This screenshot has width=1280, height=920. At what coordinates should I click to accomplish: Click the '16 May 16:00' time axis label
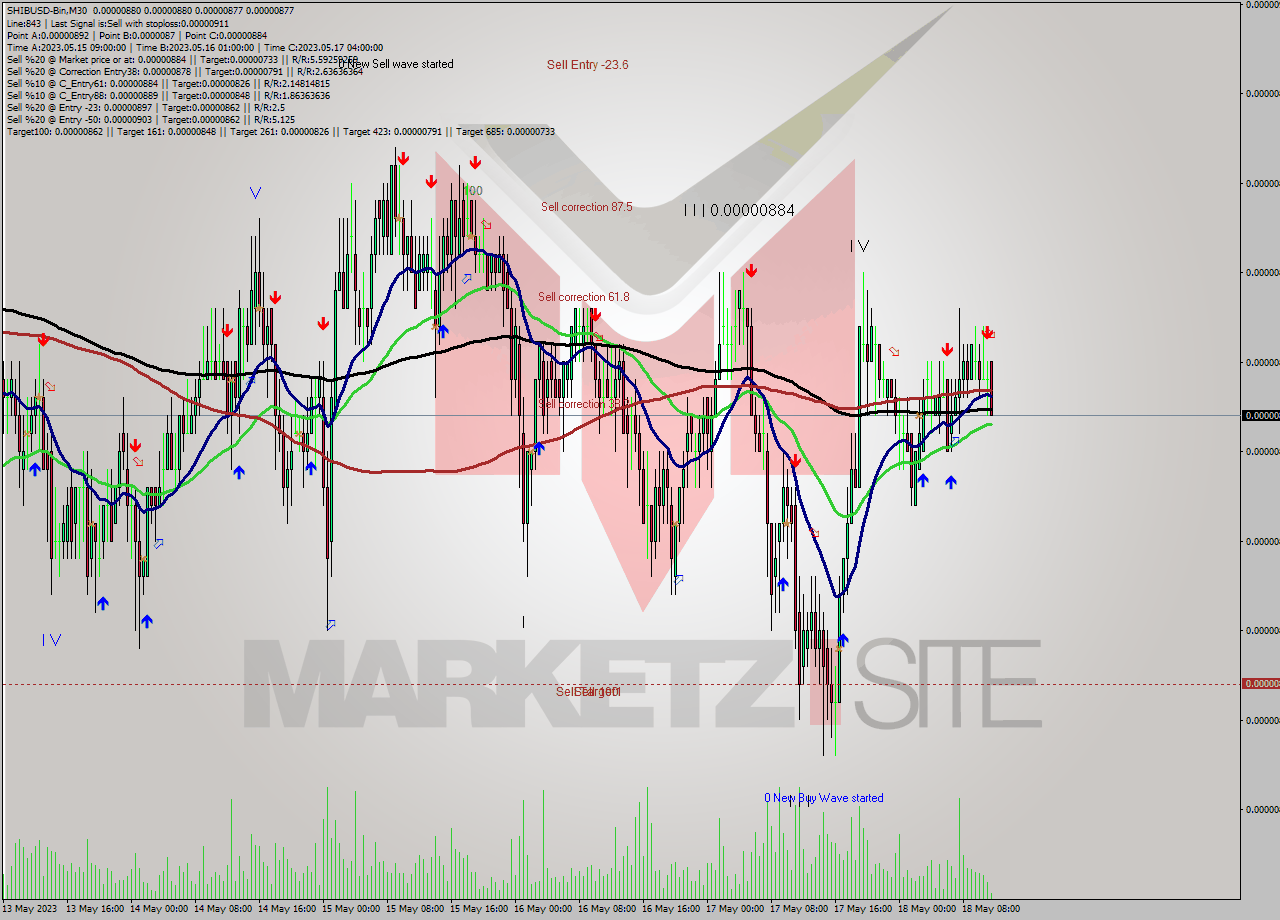tap(670, 909)
